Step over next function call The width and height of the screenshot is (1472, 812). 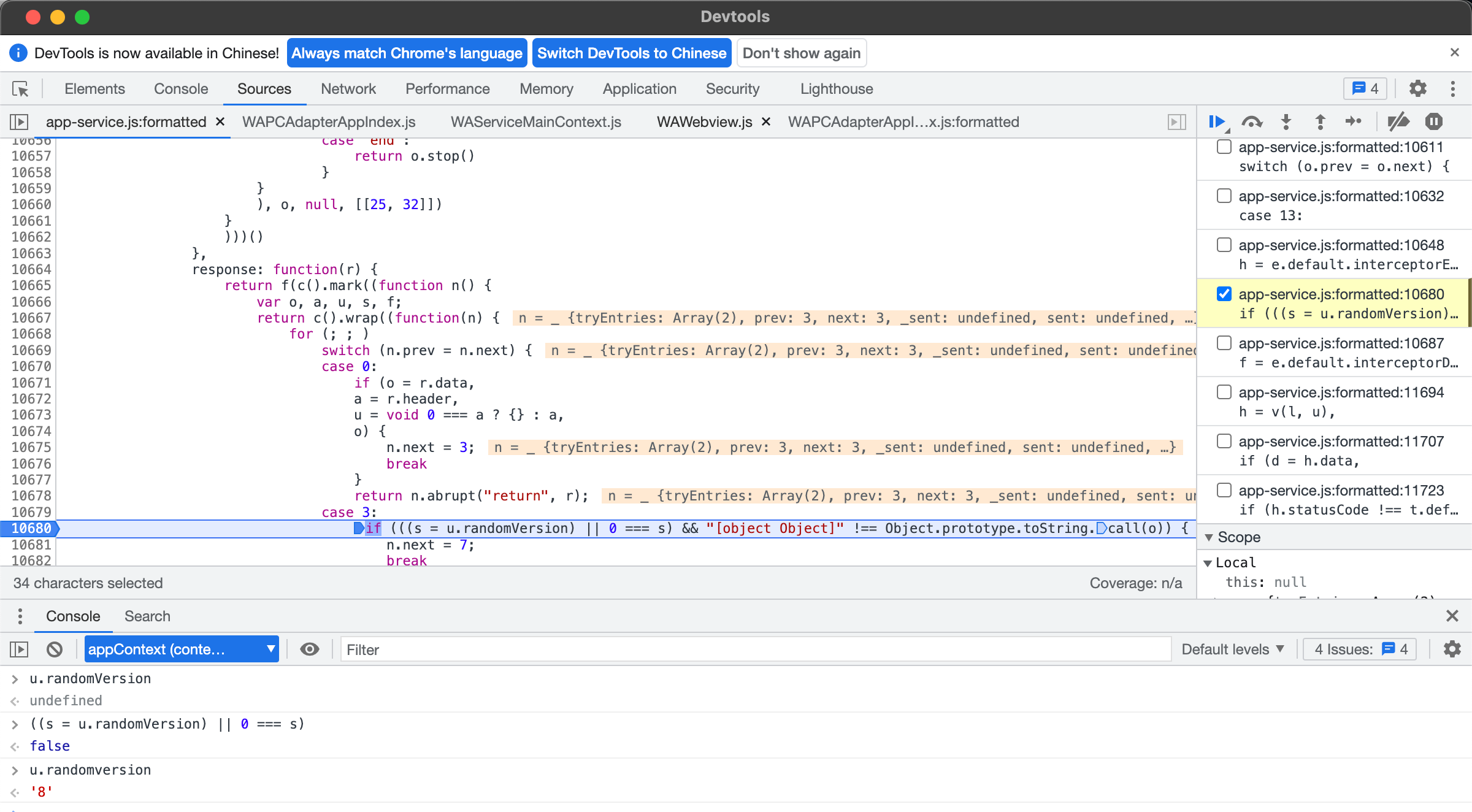coord(1252,122)
